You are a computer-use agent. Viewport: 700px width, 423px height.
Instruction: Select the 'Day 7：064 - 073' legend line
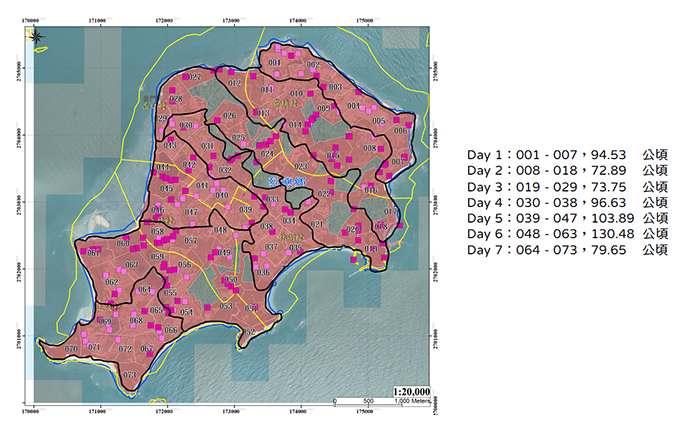point(567,249)
